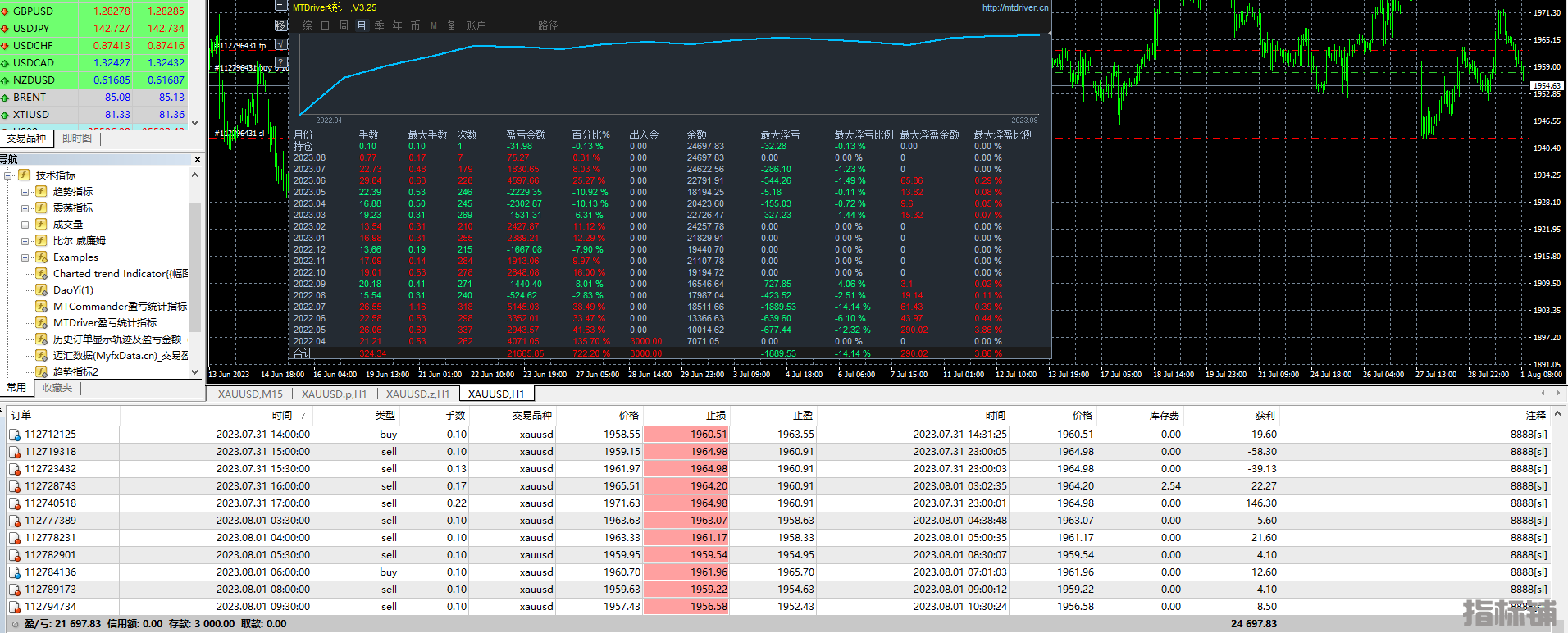Image resolution: width=1568 pixels, height=633 pixels.
Task: Click order 112712125 buy icon
Action: pos(15,435)
